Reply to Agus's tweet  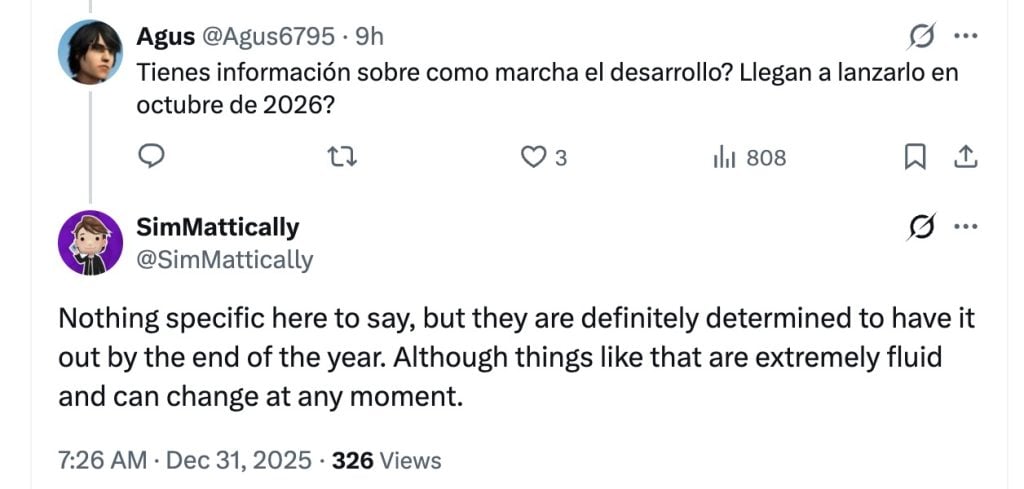point(149,157)
